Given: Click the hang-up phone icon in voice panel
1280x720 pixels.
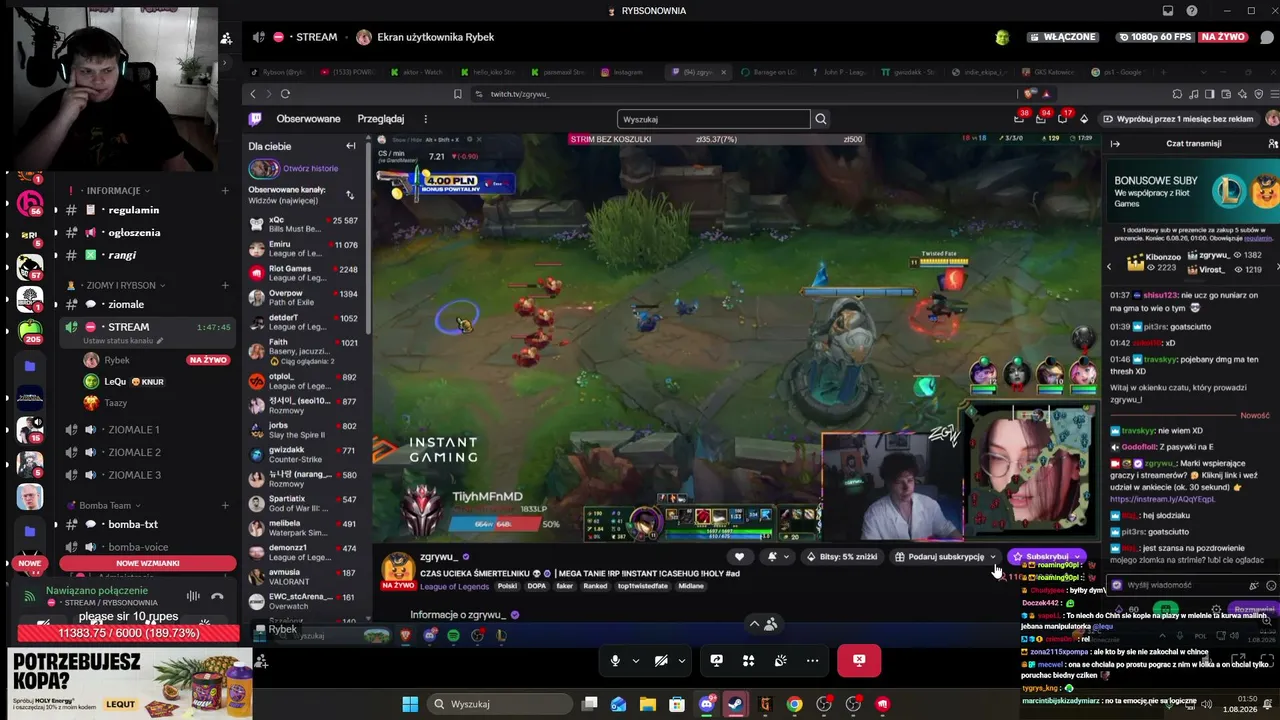Looking at the screenshot, I should click(218, 596).
